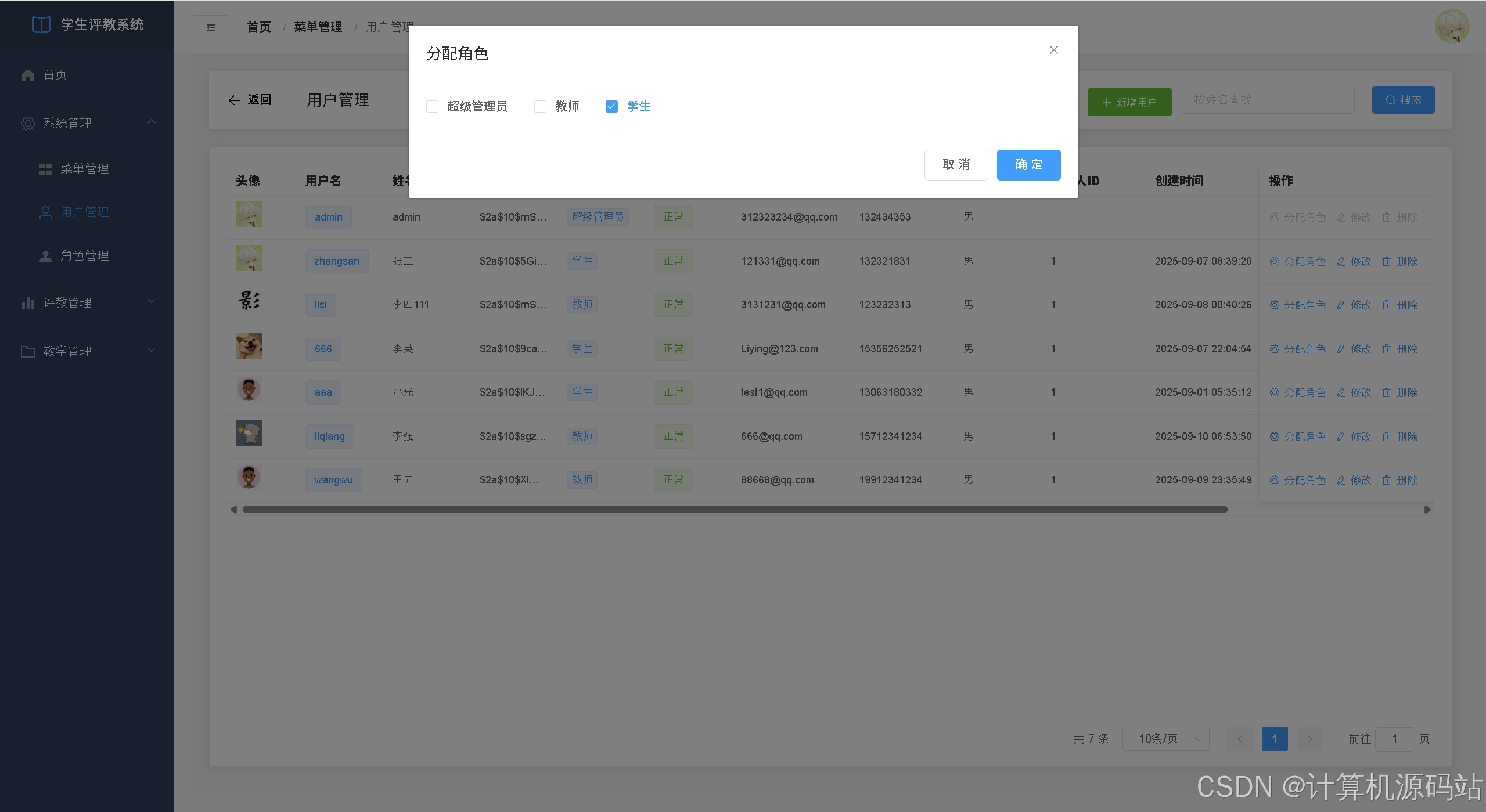
Task: Click the 学生评教系统 book logo icon
Action: pyautogui.click(x=41, y=24)
